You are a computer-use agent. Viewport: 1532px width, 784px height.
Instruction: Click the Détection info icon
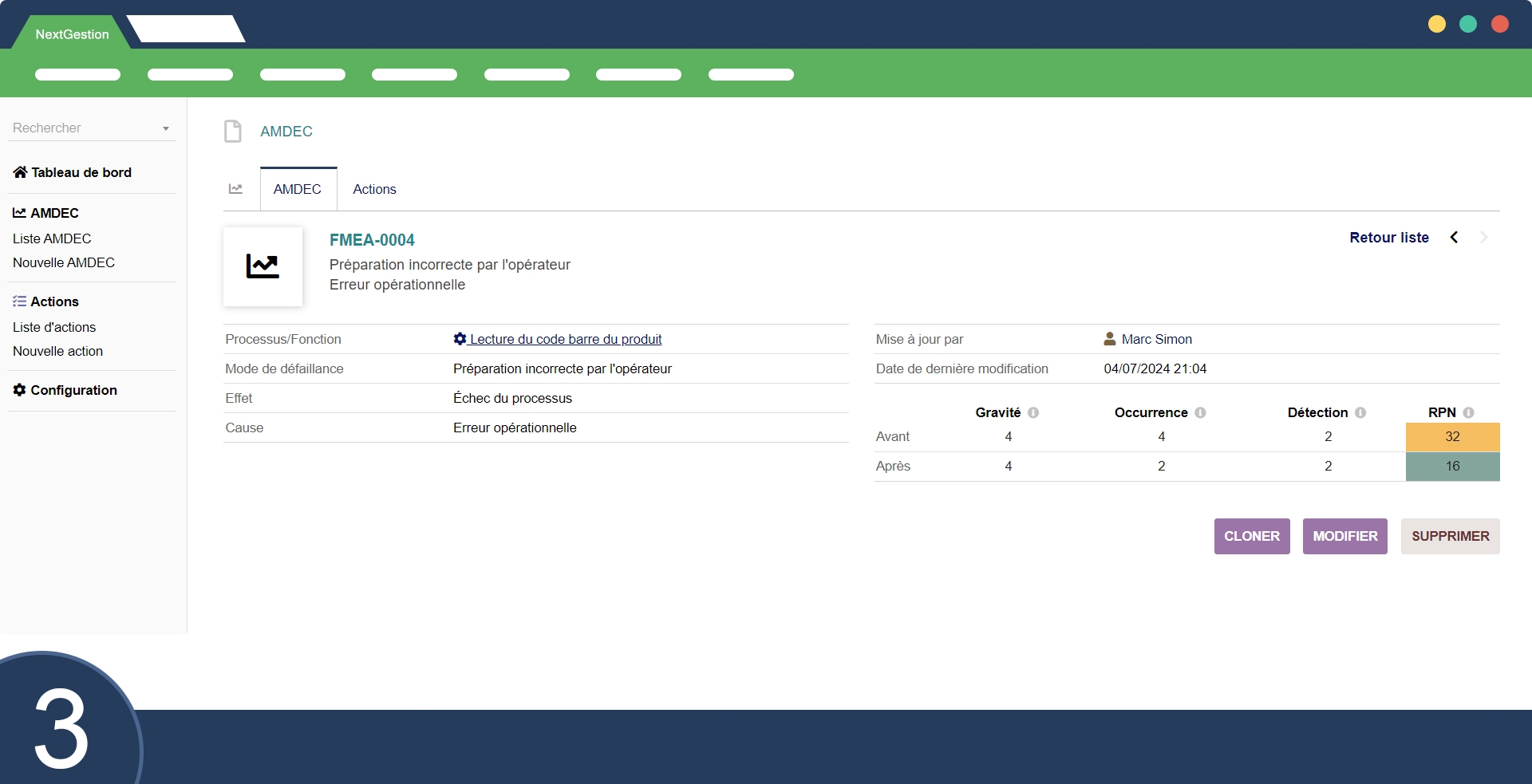(x=1360, y=412)
